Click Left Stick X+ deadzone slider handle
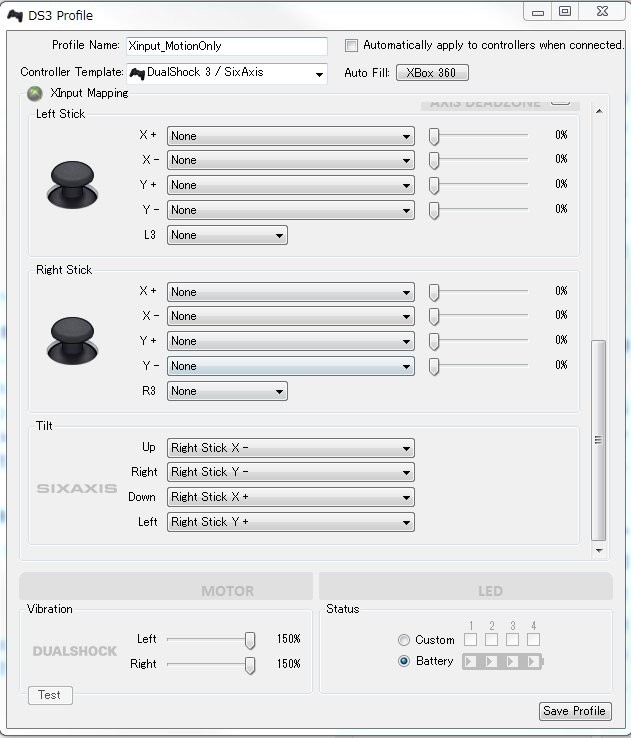Screen dimensions: 631x738 [x=434, y=136]
